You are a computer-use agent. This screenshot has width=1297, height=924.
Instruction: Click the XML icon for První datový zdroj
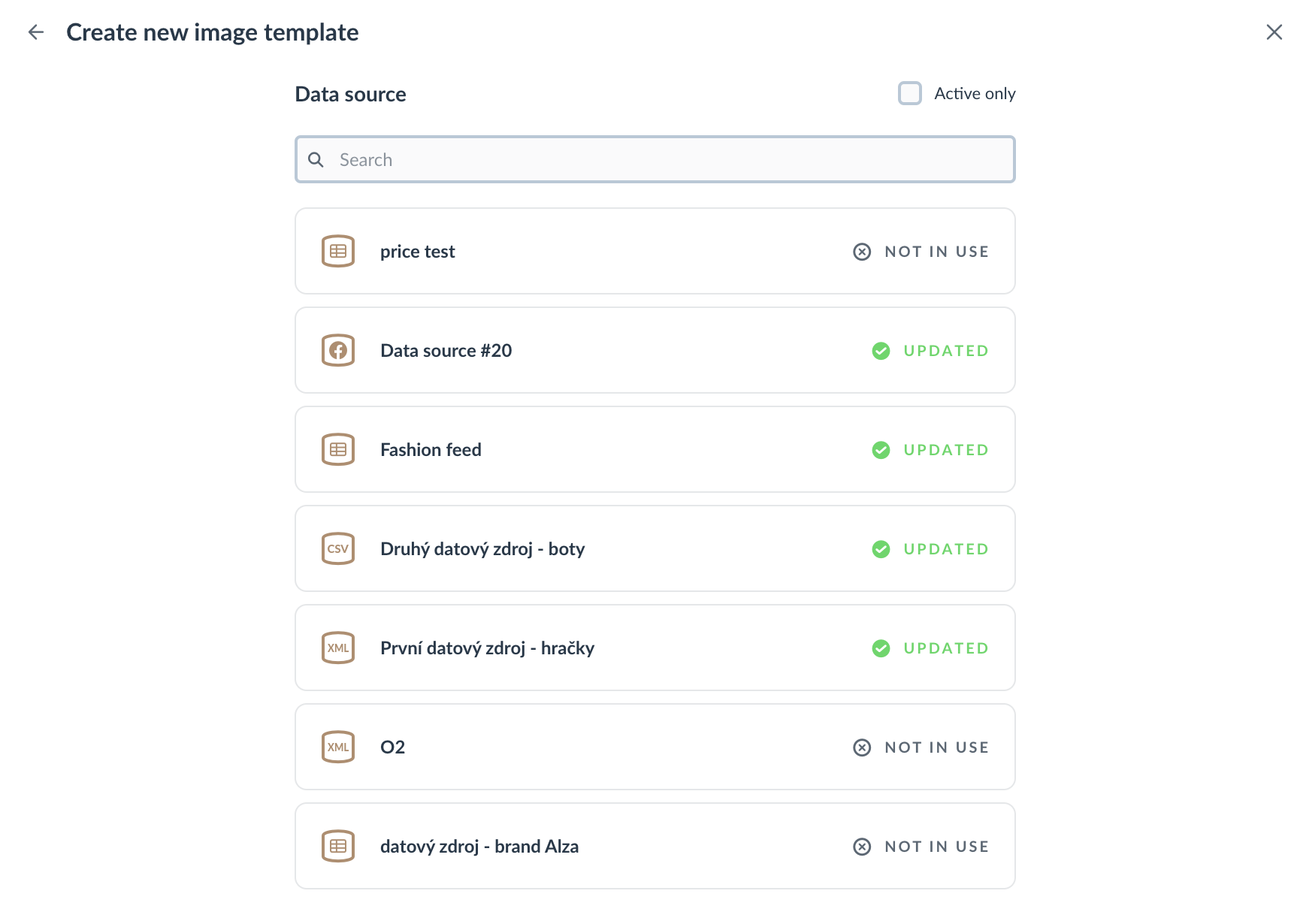(338, 648)
